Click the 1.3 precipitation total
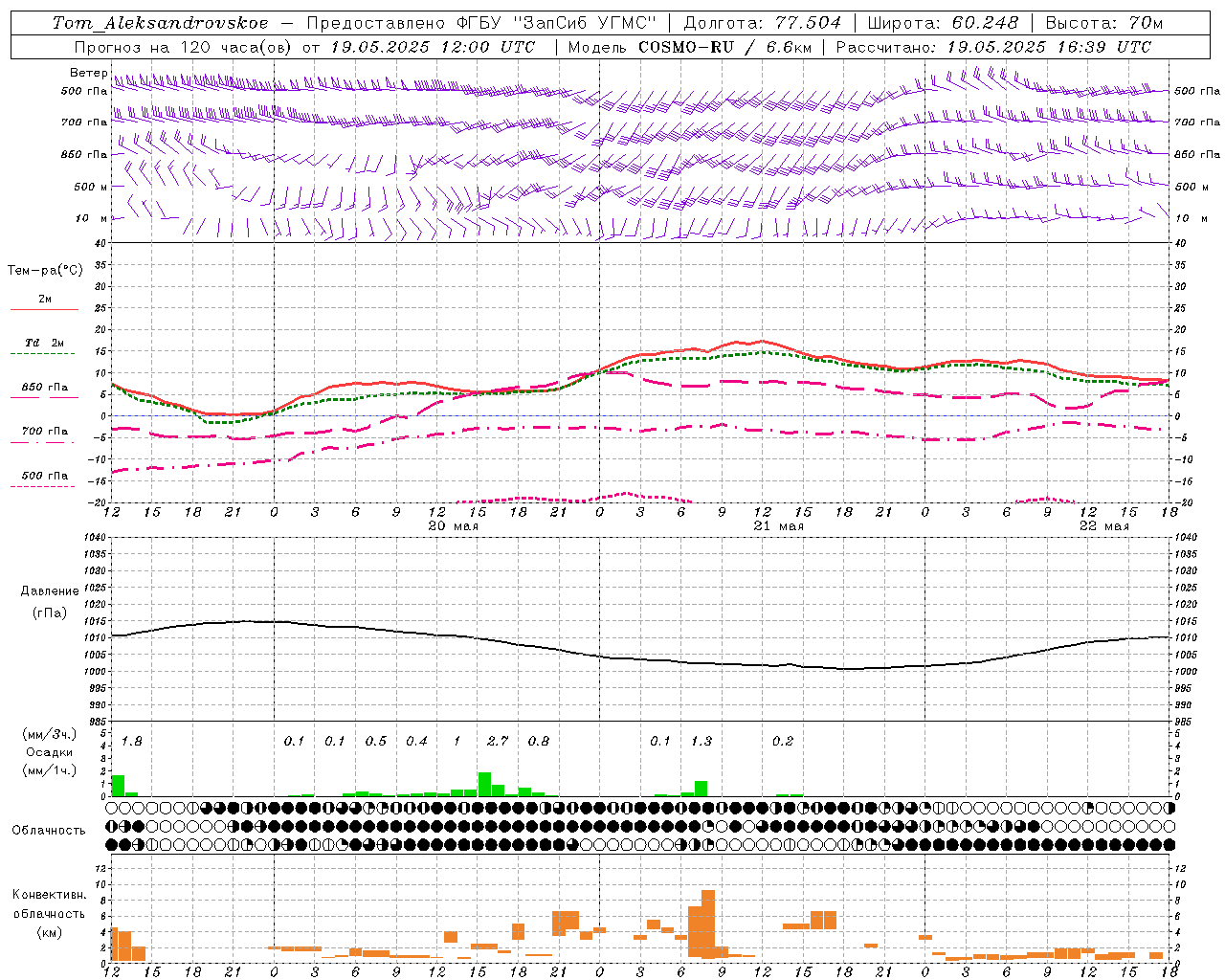 (702, 742)
